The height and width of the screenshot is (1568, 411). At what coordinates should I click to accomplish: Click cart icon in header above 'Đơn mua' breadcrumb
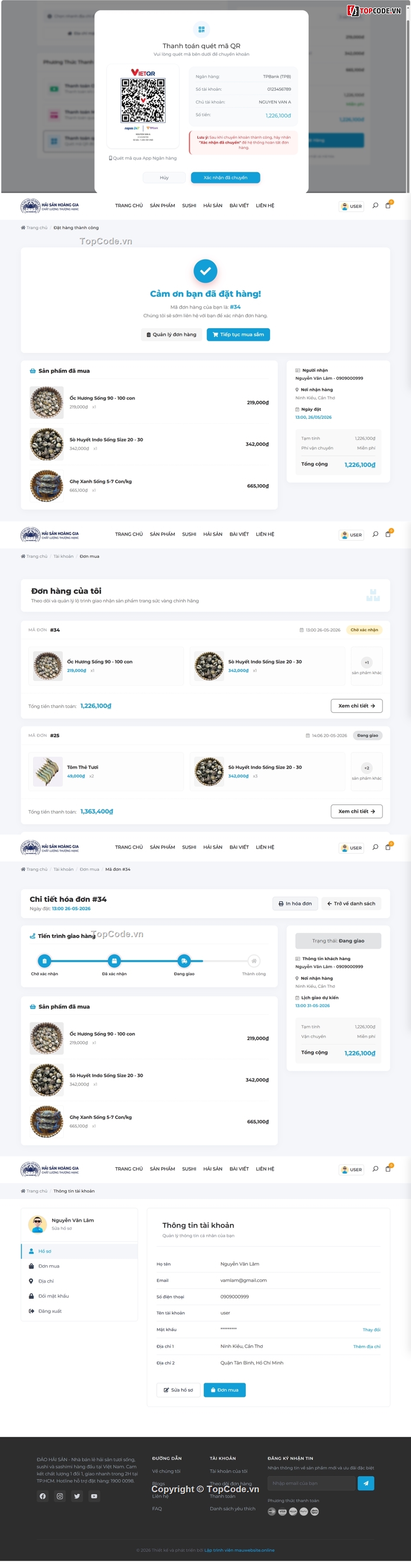388,534
